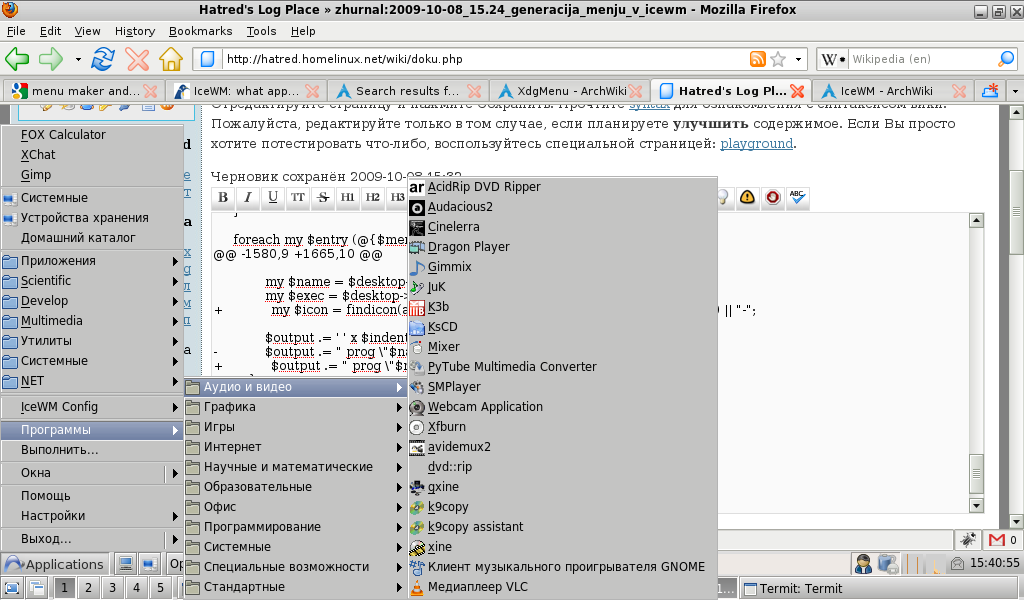Viewport: 1024px width, 600px height.
Task: Expand the Scientific submenu
Action: coord(91,281)
